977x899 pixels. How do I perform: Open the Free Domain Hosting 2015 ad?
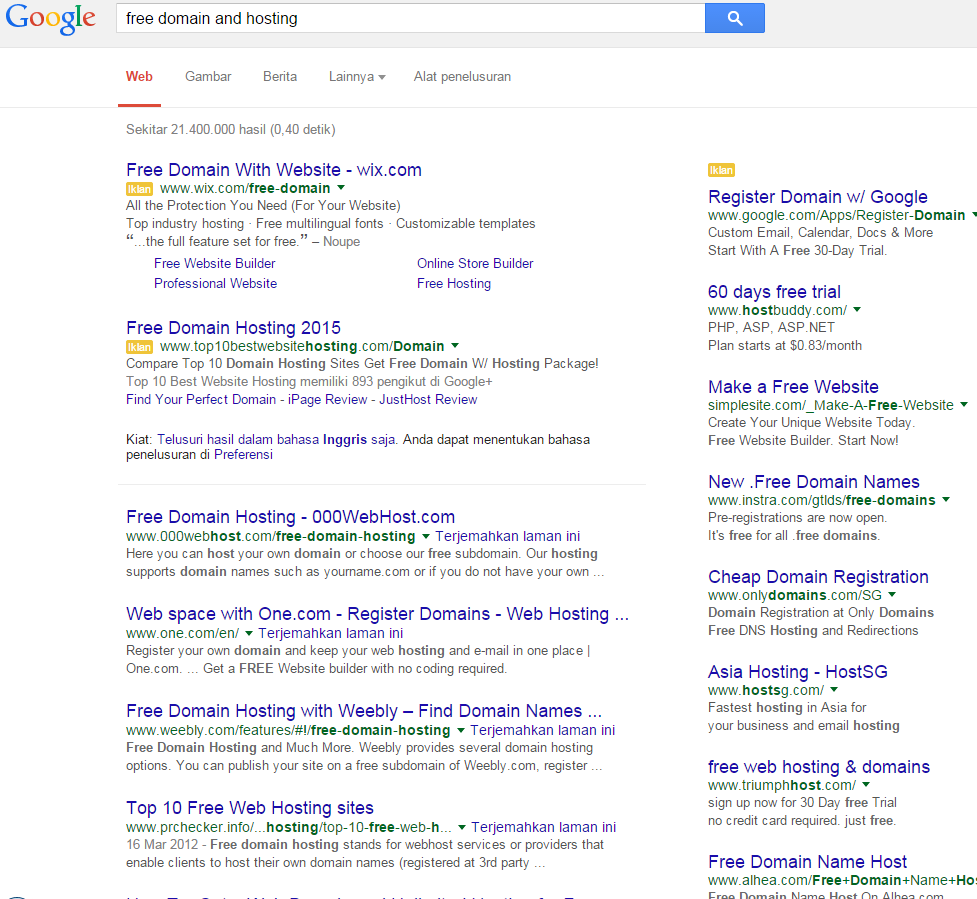click(234, 328)
